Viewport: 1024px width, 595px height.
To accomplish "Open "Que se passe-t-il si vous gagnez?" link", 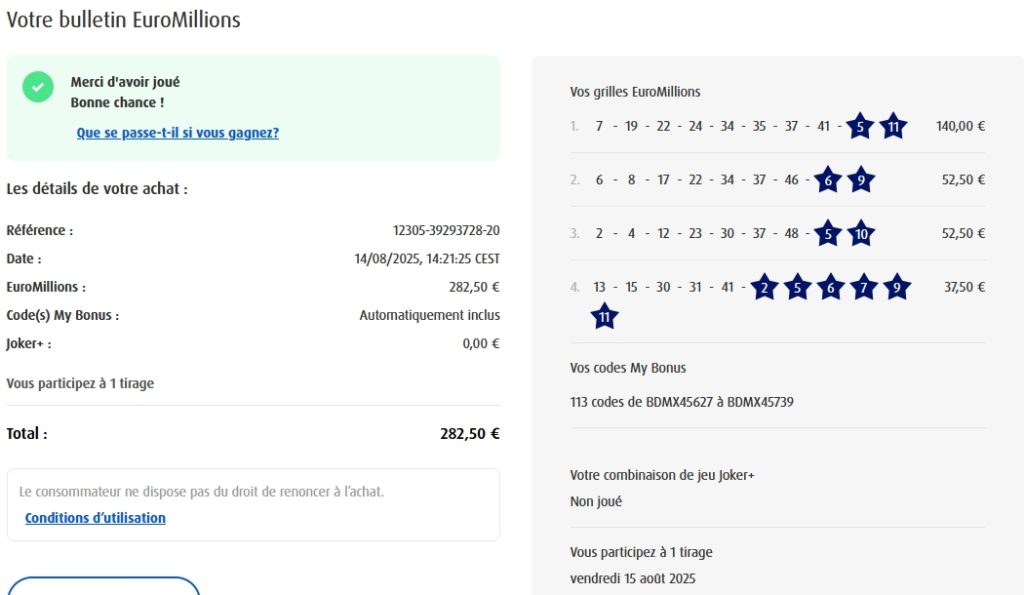I will 178,133.
